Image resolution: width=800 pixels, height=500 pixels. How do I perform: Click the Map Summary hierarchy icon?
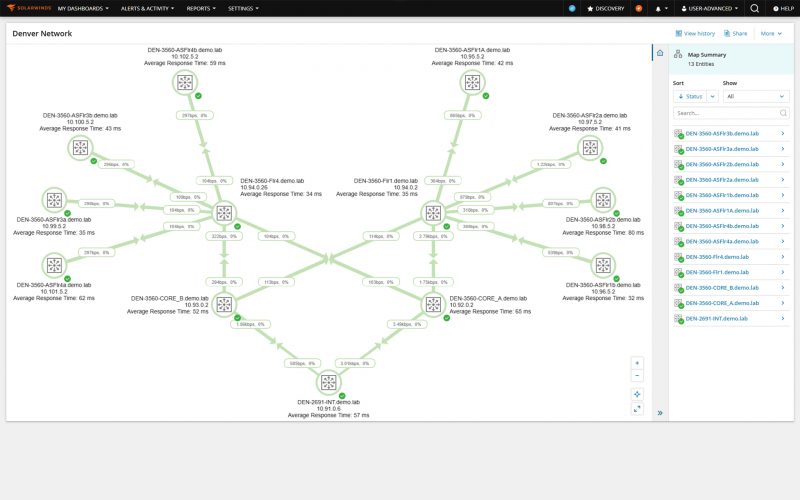(678, 54)
